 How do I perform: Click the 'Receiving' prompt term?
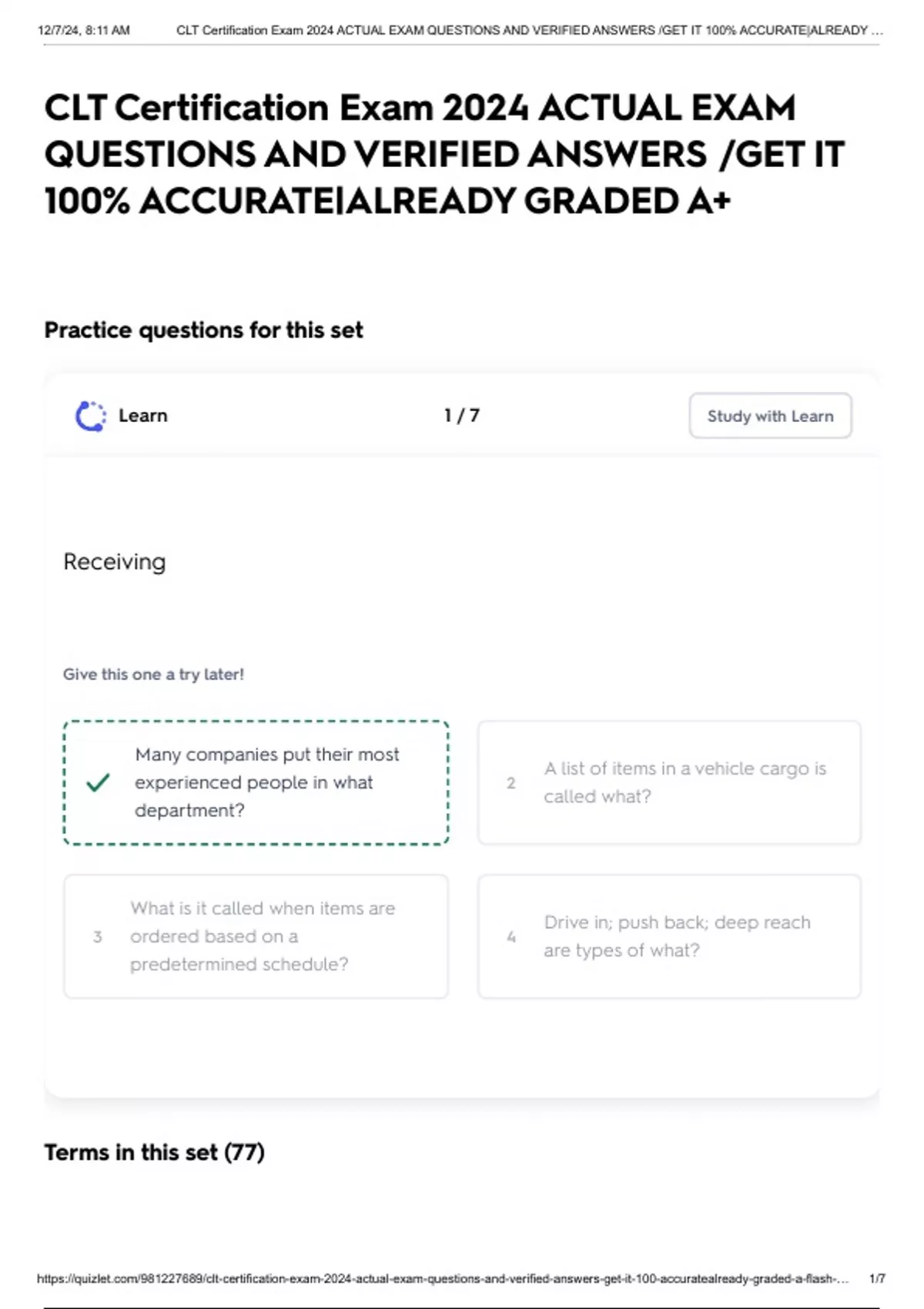[x=114, y=562]
